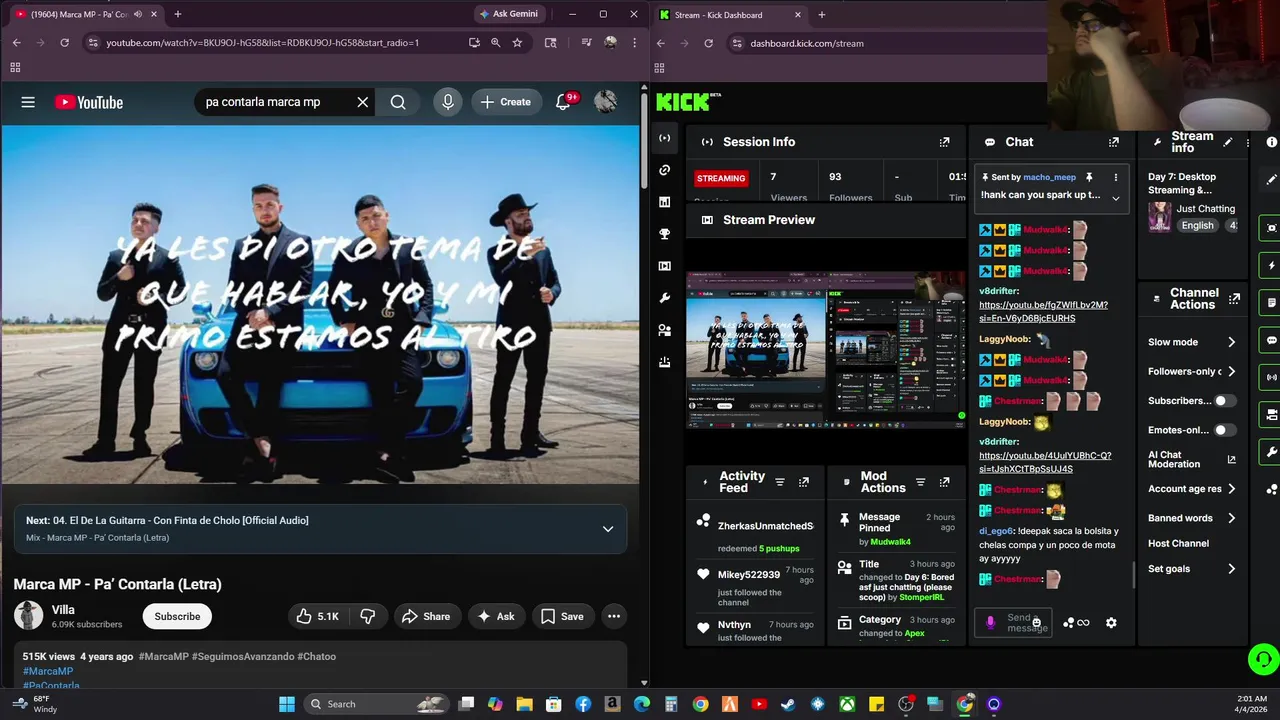Open Kick sidebar wrench settings icon

[x=665, y=298]
